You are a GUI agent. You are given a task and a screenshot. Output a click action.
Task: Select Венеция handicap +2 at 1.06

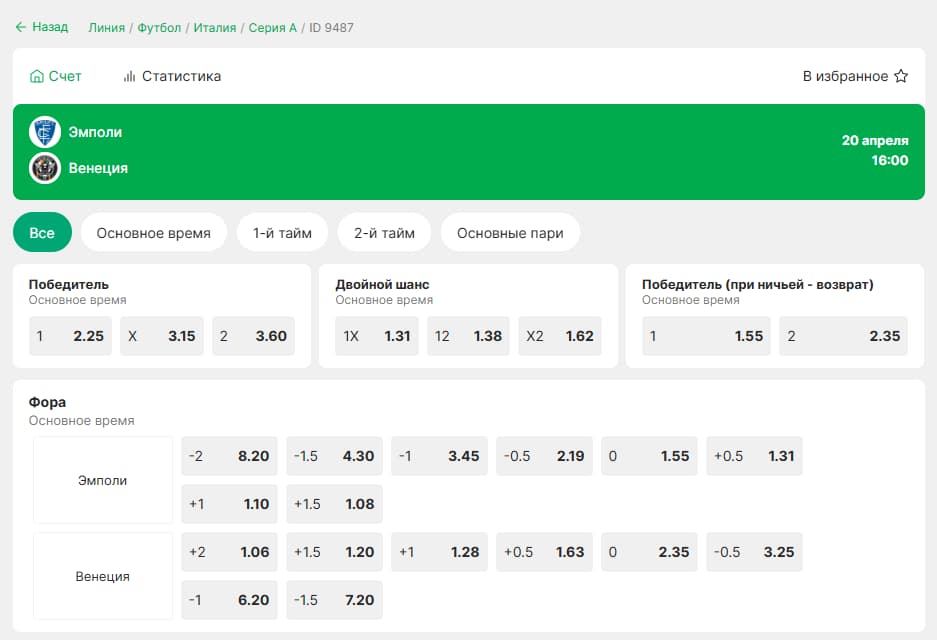pyautogui.click(x=229, y=552)
